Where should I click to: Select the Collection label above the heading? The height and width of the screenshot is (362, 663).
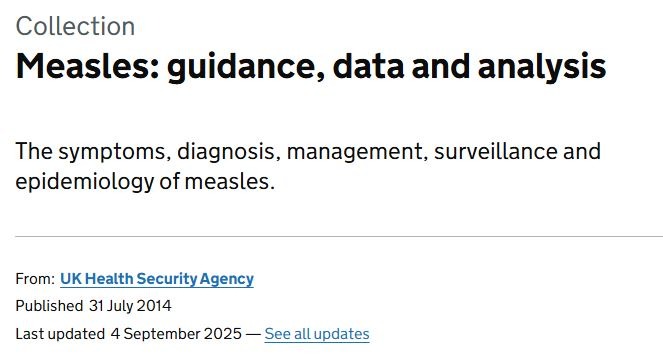click(x=75, y=26)
